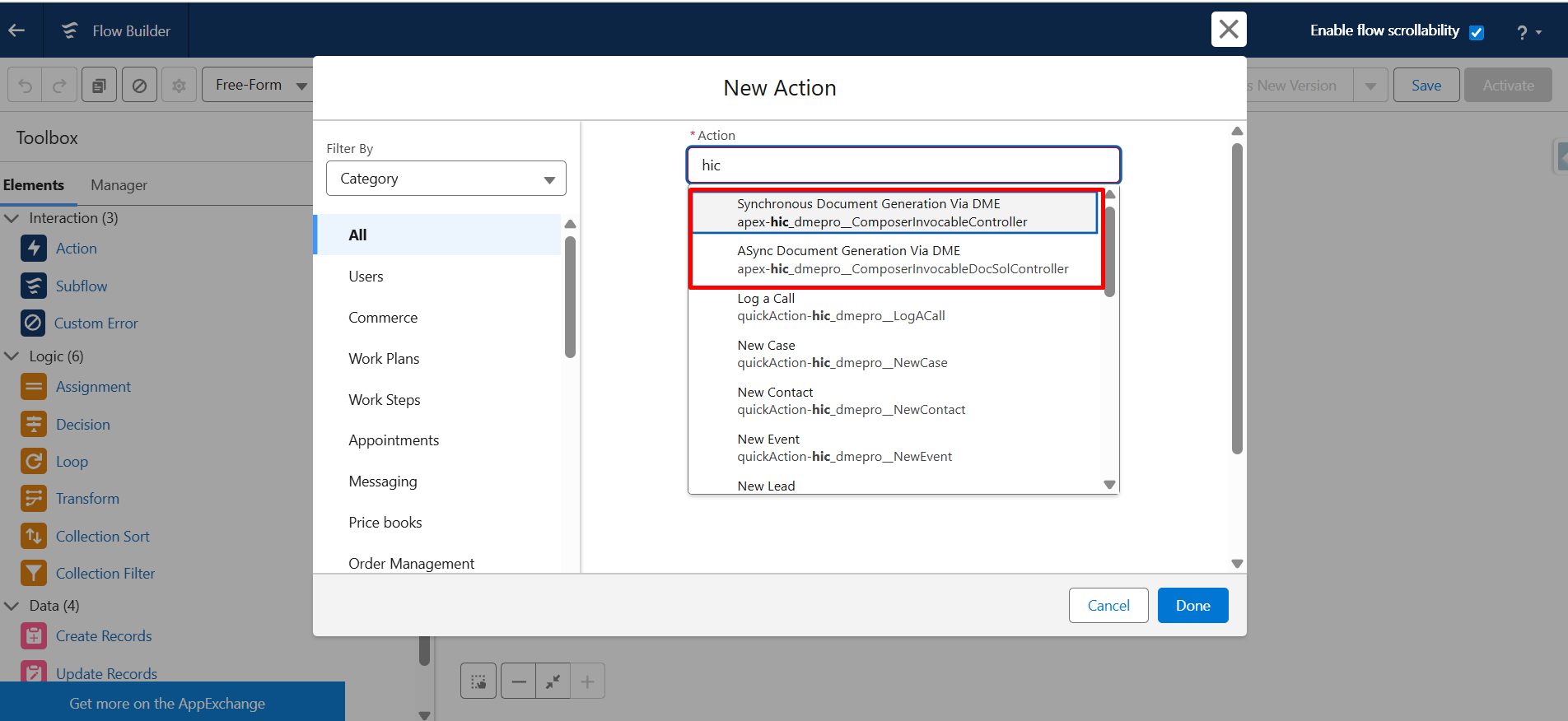Close the New Action modal with X

[x=1228, y=30]
